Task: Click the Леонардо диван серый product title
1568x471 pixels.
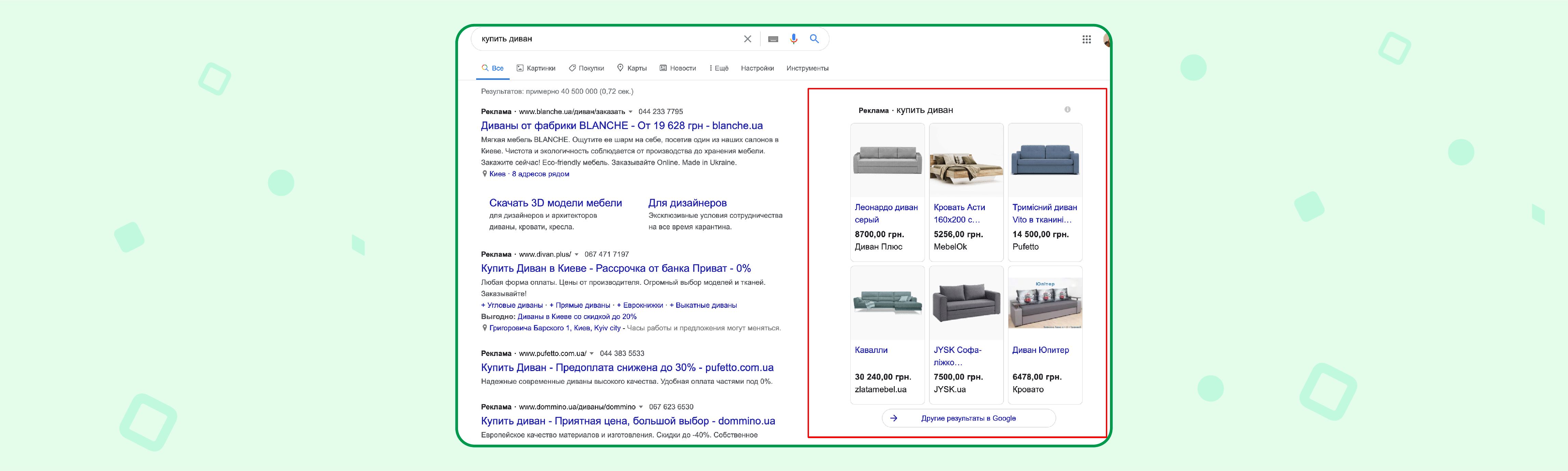Action: point(886,213)
